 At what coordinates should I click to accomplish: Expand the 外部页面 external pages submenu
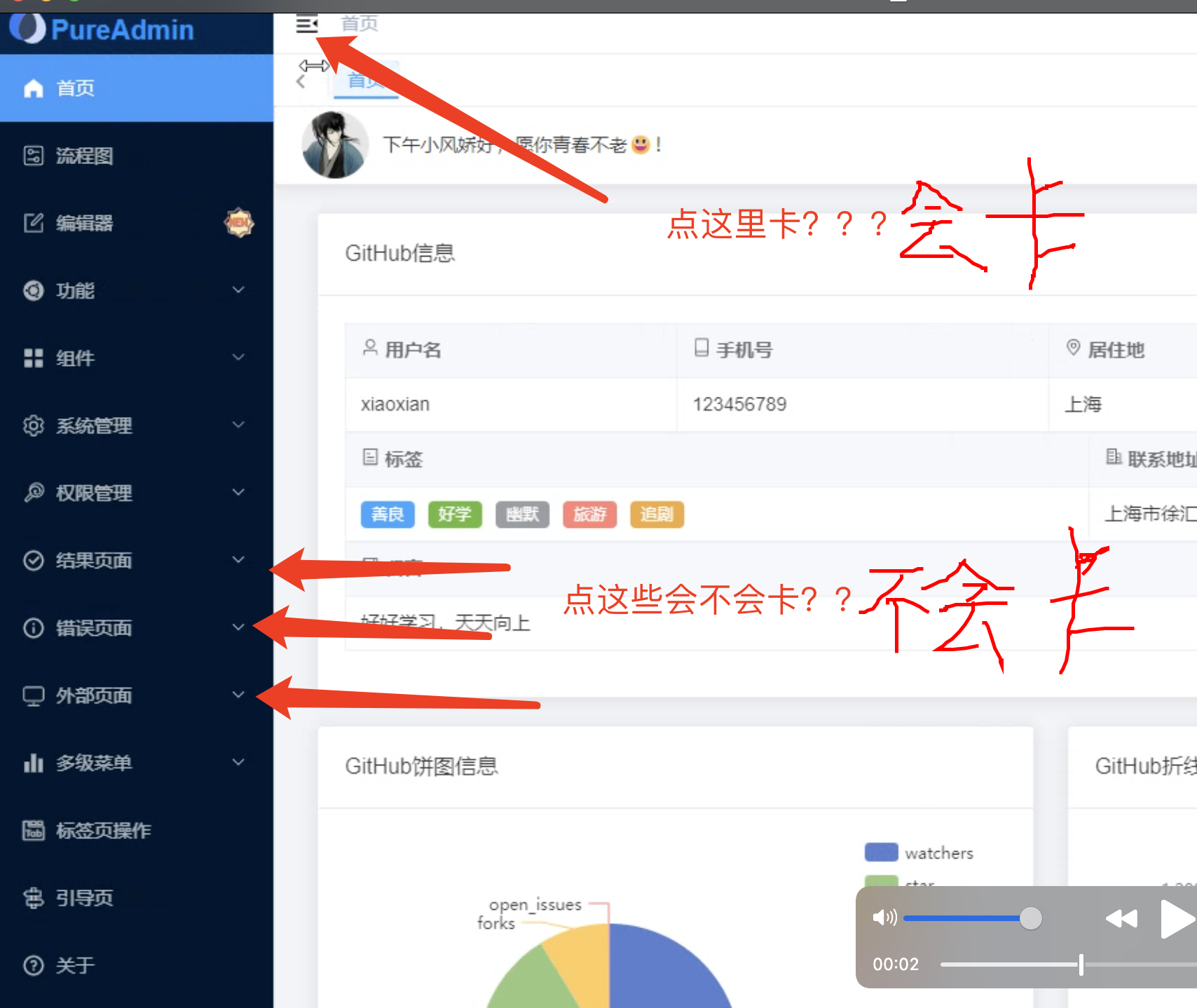pyautogui.click(x=238, y=695)
